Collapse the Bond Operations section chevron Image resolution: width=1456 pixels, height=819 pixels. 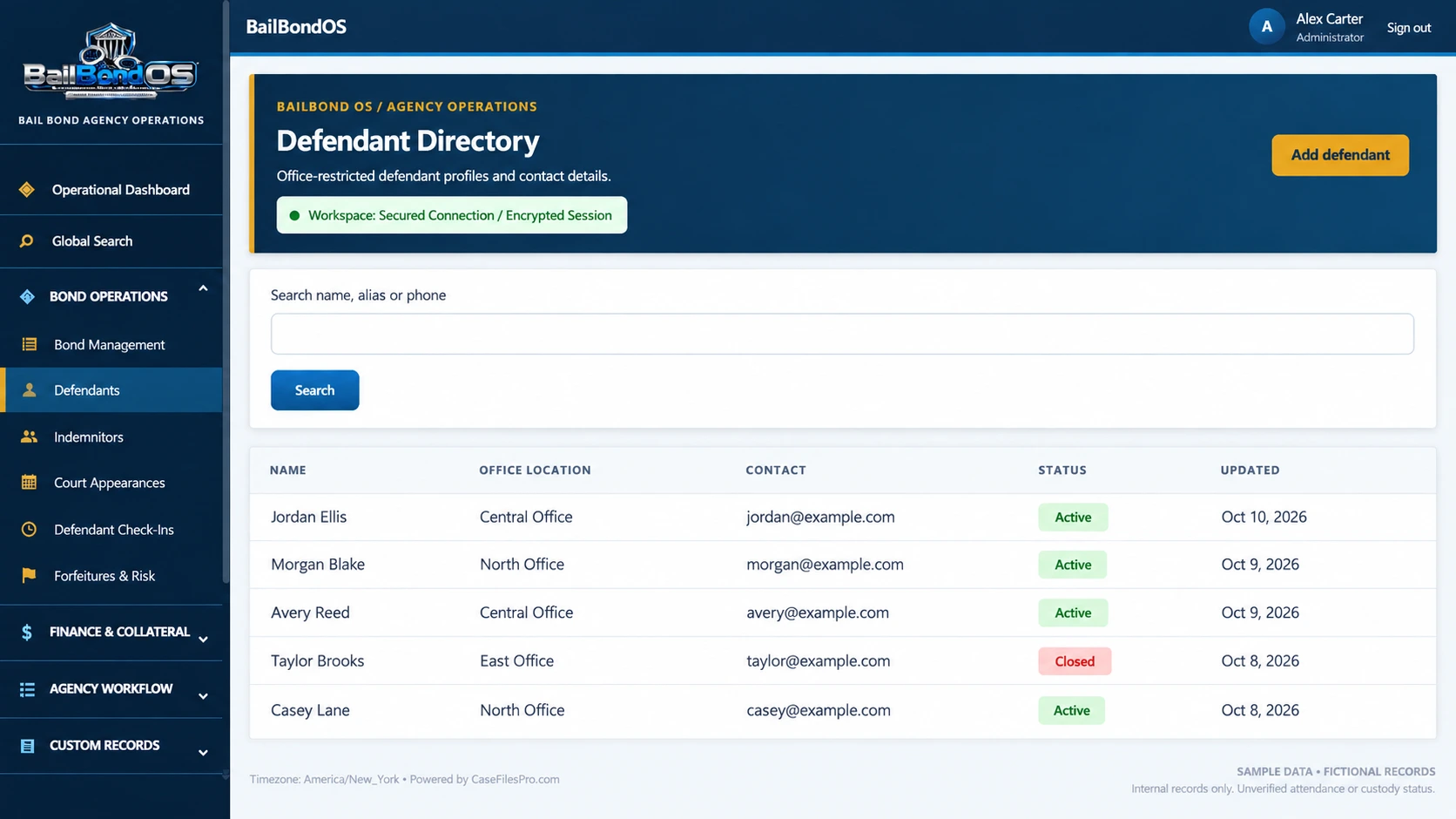[203, 288]
